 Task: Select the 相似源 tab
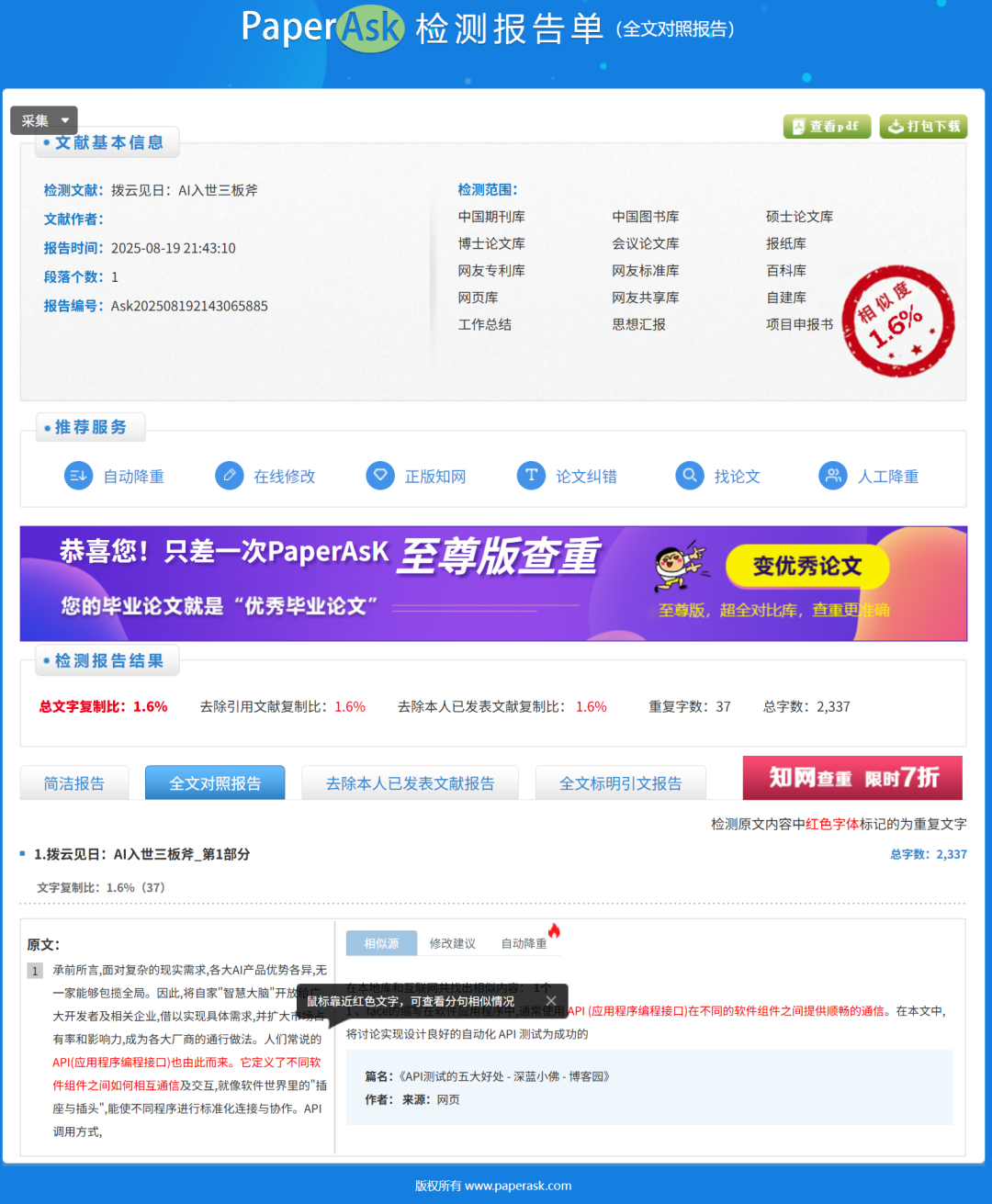381,943
